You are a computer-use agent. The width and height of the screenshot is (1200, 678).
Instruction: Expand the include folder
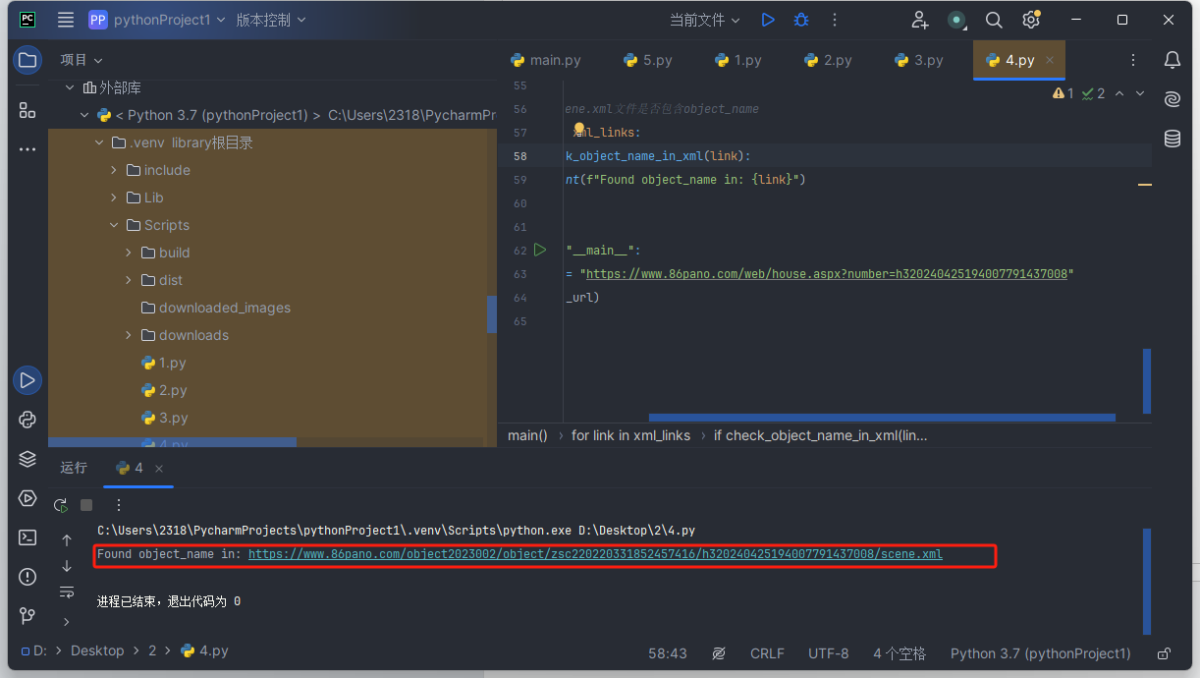click(114, 170)
